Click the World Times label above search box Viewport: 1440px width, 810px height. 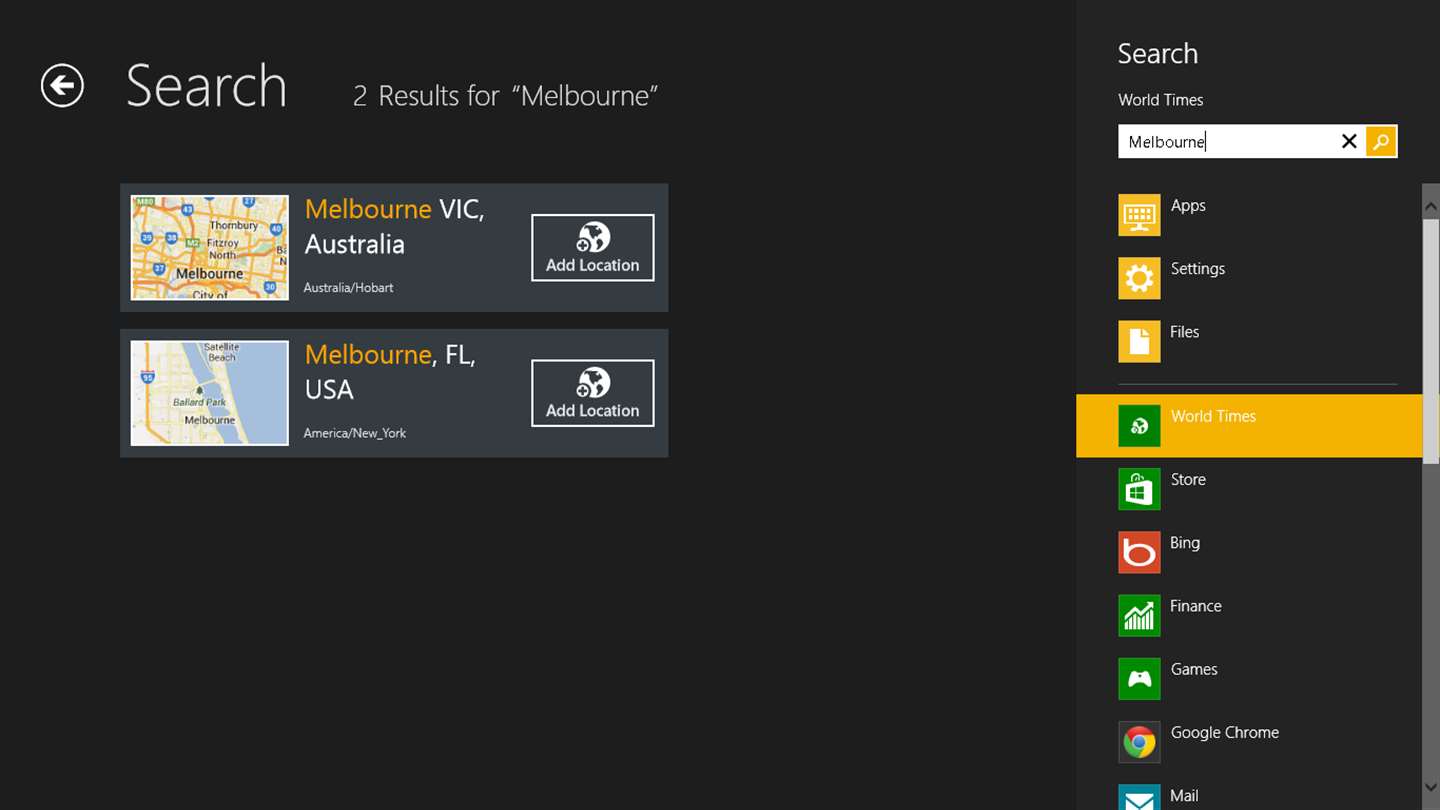1160,100
